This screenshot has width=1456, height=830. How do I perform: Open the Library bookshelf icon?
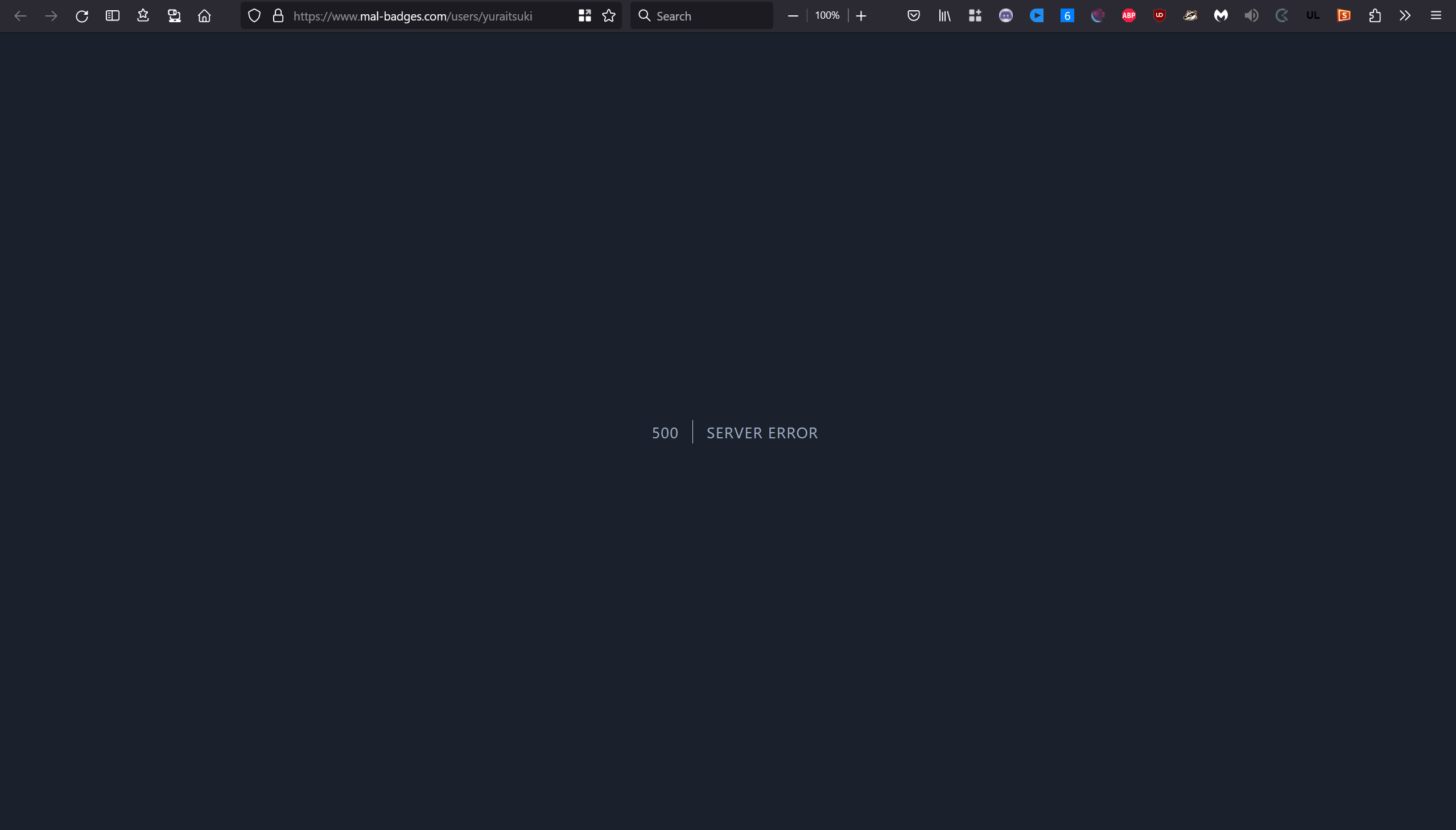pyautogui.click(x=944, y=16)
